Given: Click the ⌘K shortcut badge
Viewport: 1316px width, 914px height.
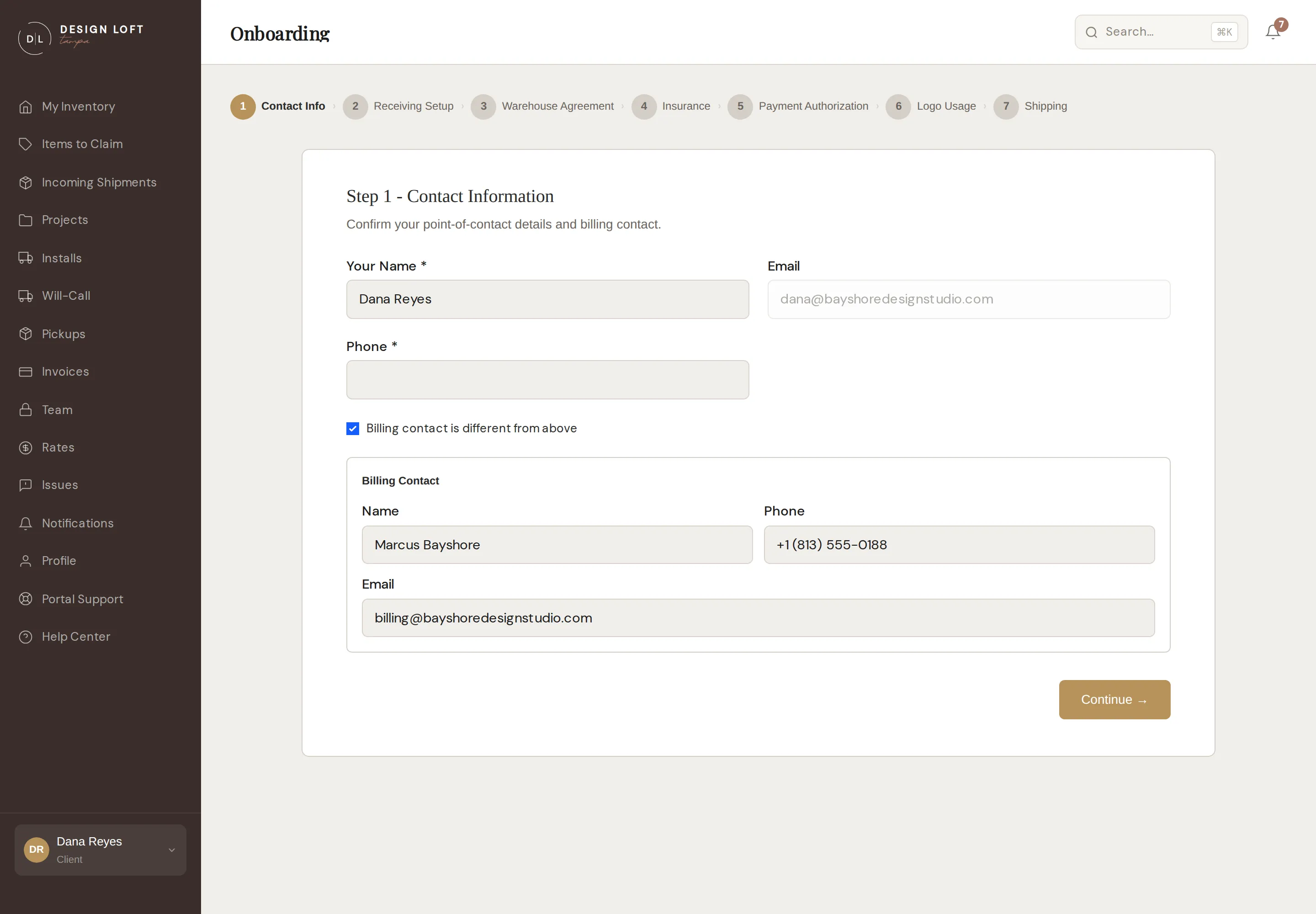Looking at the screenshot, I should coord(1224,32).
